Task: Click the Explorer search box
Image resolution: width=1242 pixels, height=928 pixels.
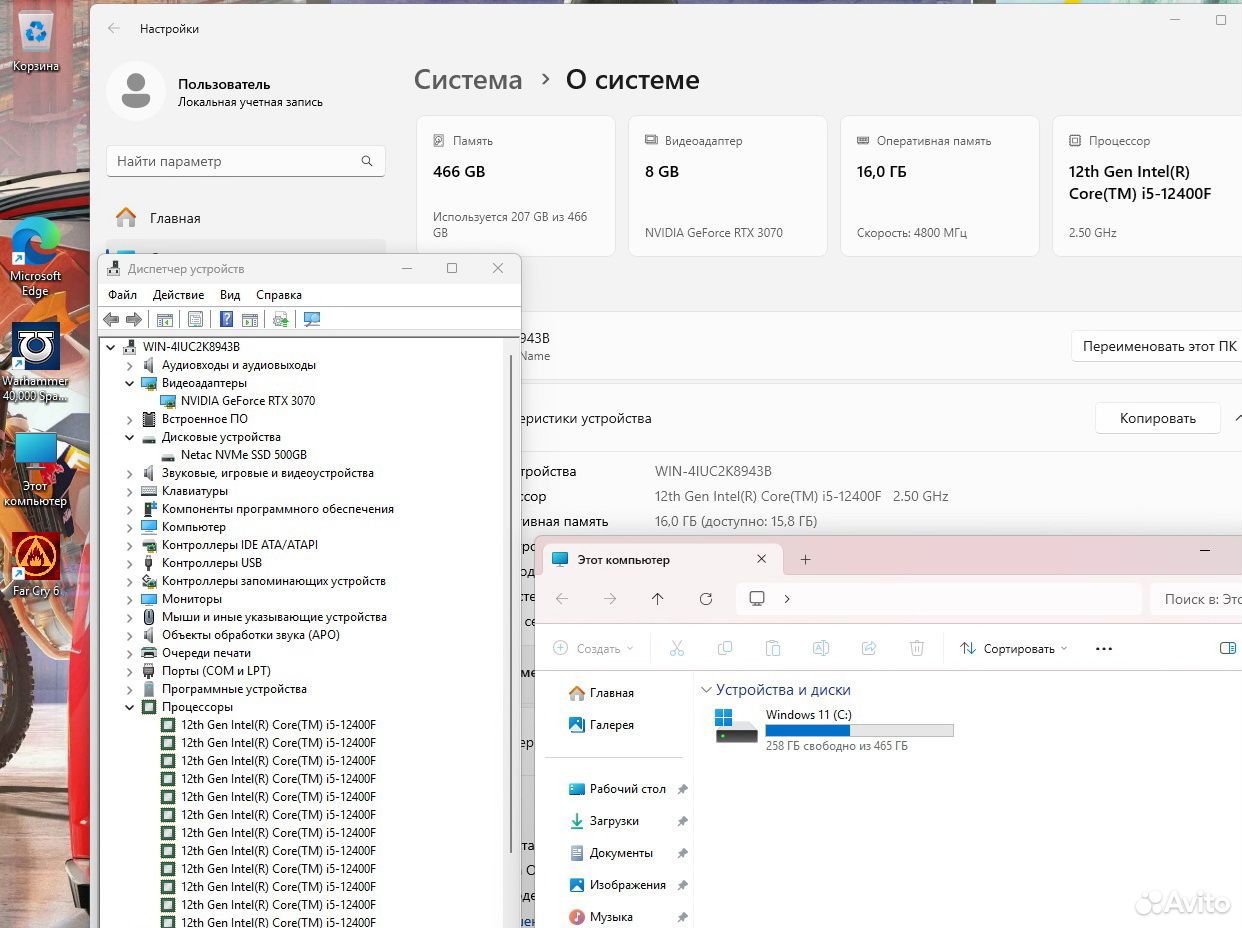Action: (x=1196, y=599)
